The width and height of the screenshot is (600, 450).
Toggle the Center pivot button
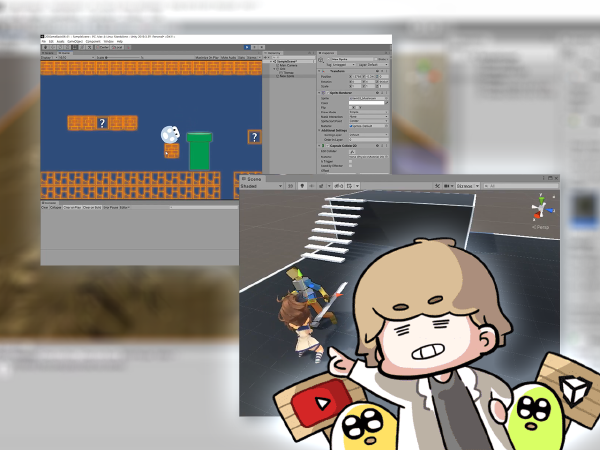(102, 47)
